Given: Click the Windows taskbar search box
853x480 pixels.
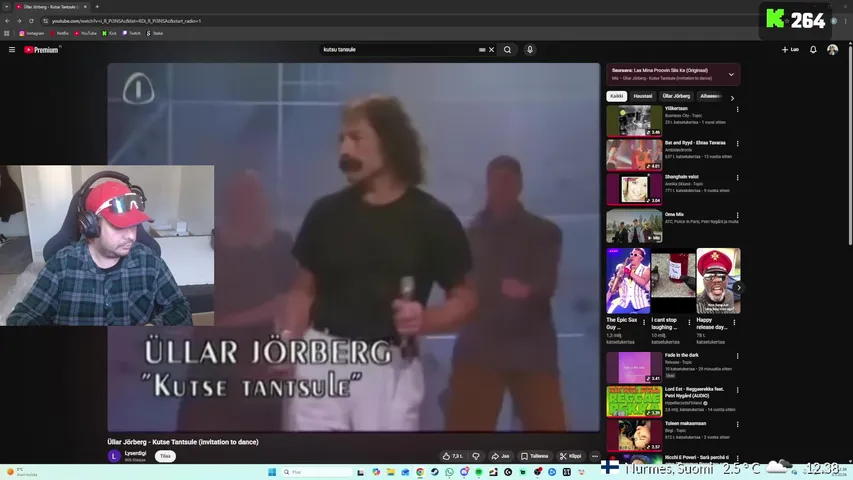Looking at the screenshot, I should [x=317, y=472].
